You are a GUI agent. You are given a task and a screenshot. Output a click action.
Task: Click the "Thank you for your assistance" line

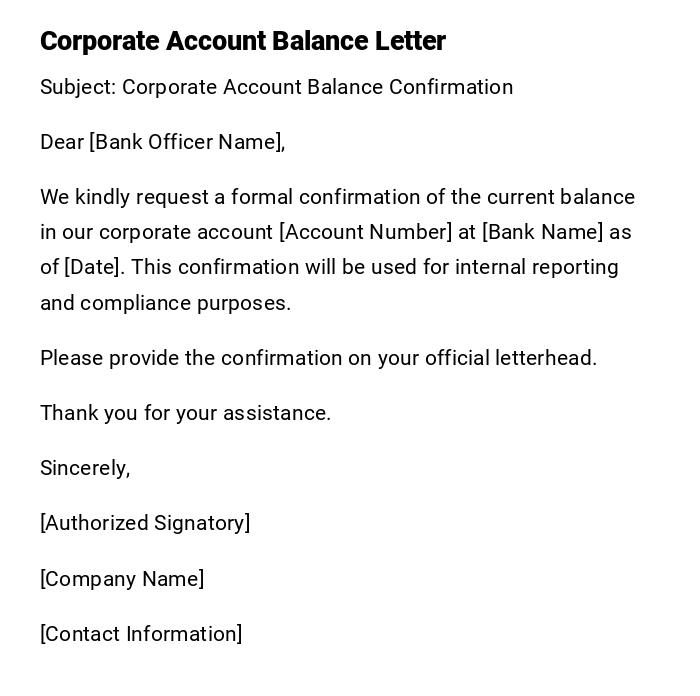click(x=185, y=413)
